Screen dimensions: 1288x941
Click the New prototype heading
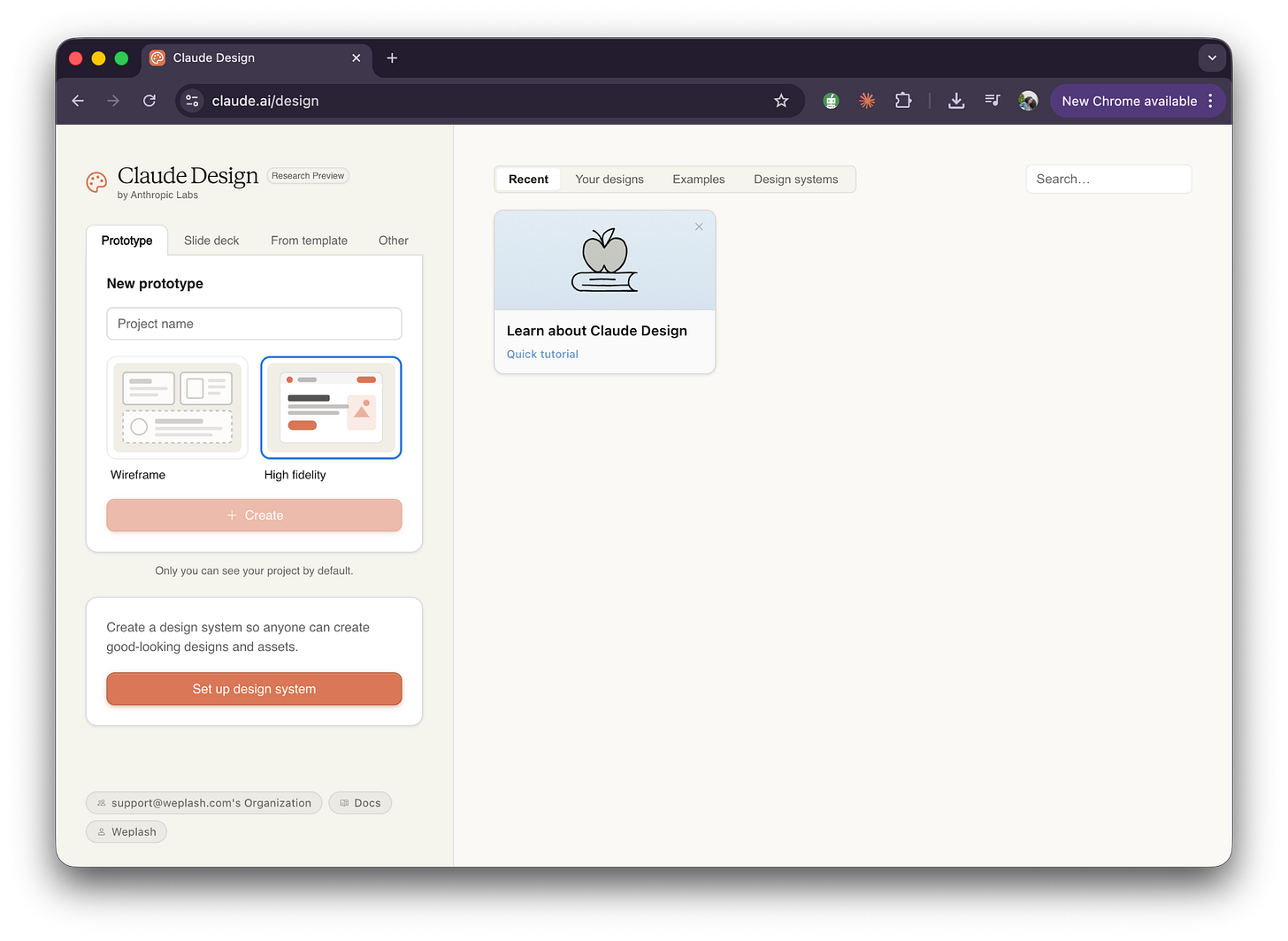coord(155,284)
